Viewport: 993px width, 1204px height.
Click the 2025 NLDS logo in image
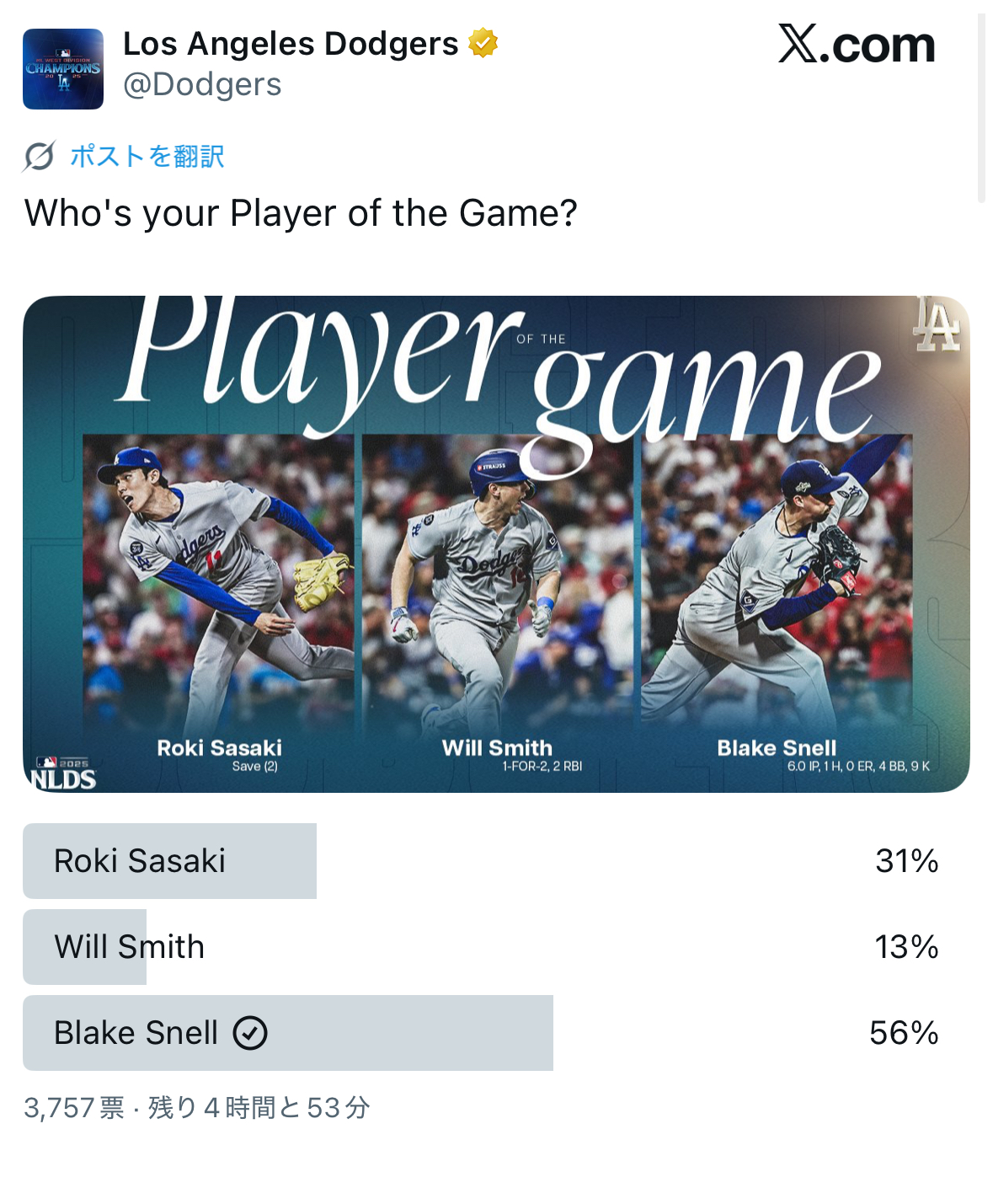click(x=64, y=773)
